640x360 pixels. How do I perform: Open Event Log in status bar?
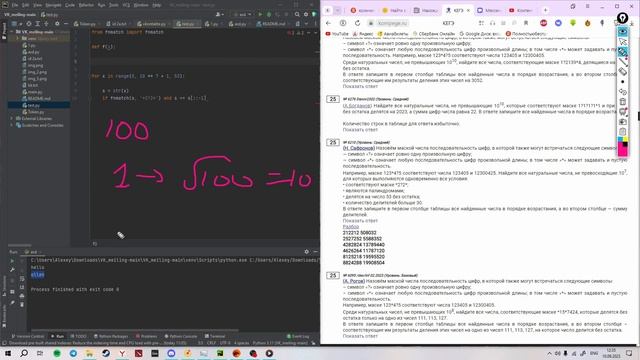coord(298,336)
